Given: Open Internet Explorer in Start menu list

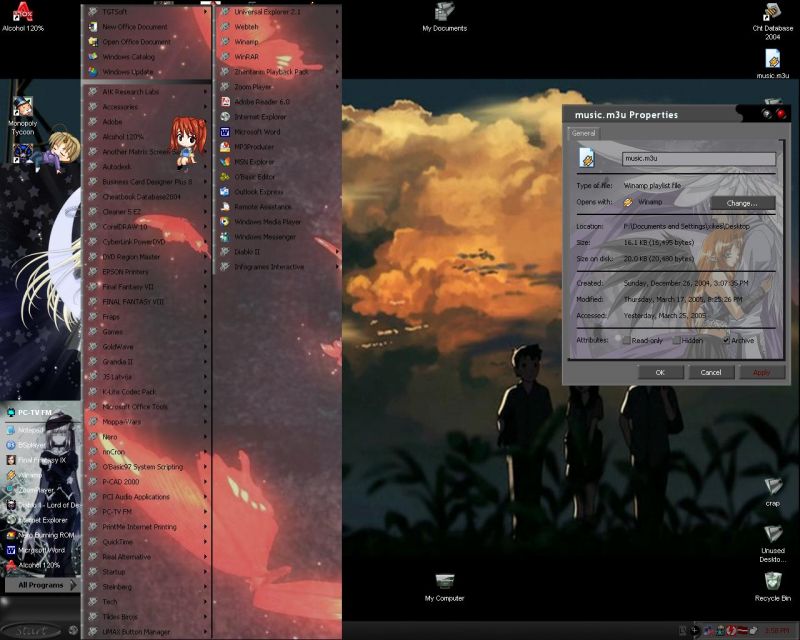Looking at the screenshot, I should pyautogui.click(x=41, y=520).
